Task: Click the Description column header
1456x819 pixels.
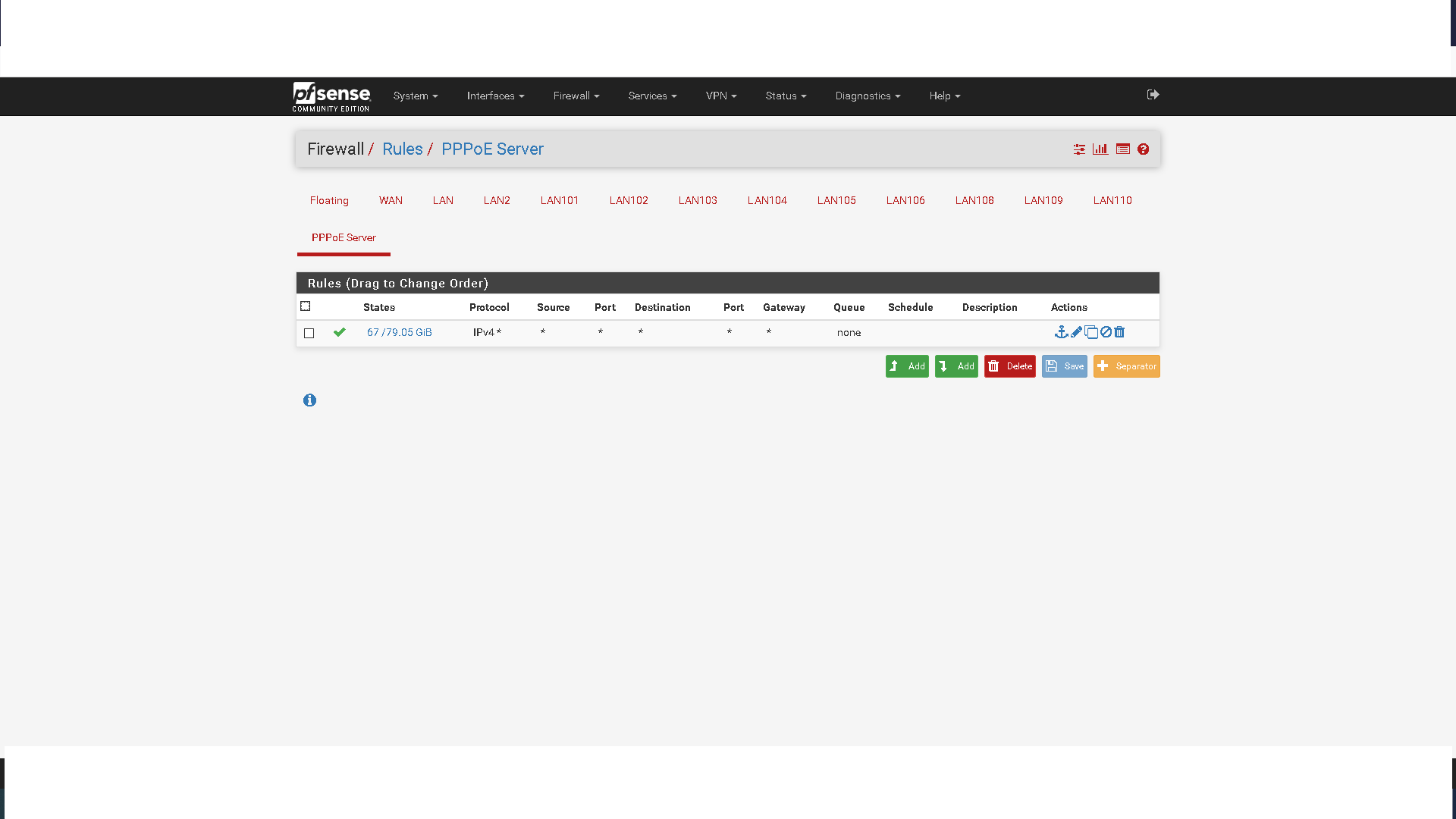Action: pos(990,307)
